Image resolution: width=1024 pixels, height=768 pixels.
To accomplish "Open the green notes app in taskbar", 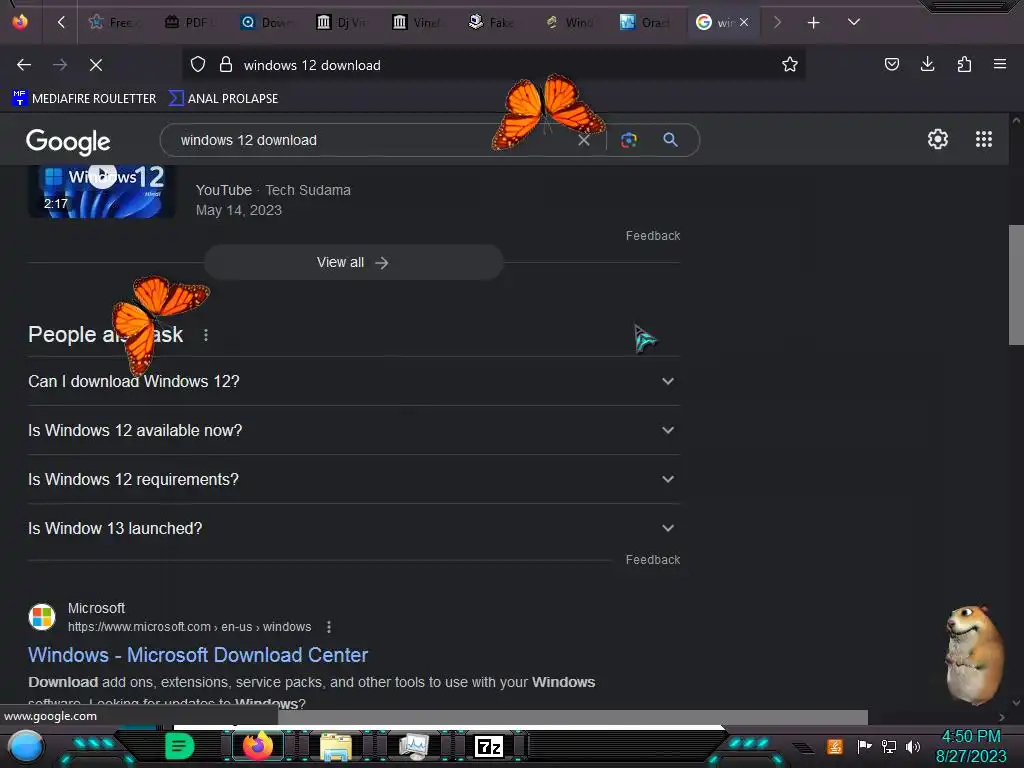I will (180, 746).
